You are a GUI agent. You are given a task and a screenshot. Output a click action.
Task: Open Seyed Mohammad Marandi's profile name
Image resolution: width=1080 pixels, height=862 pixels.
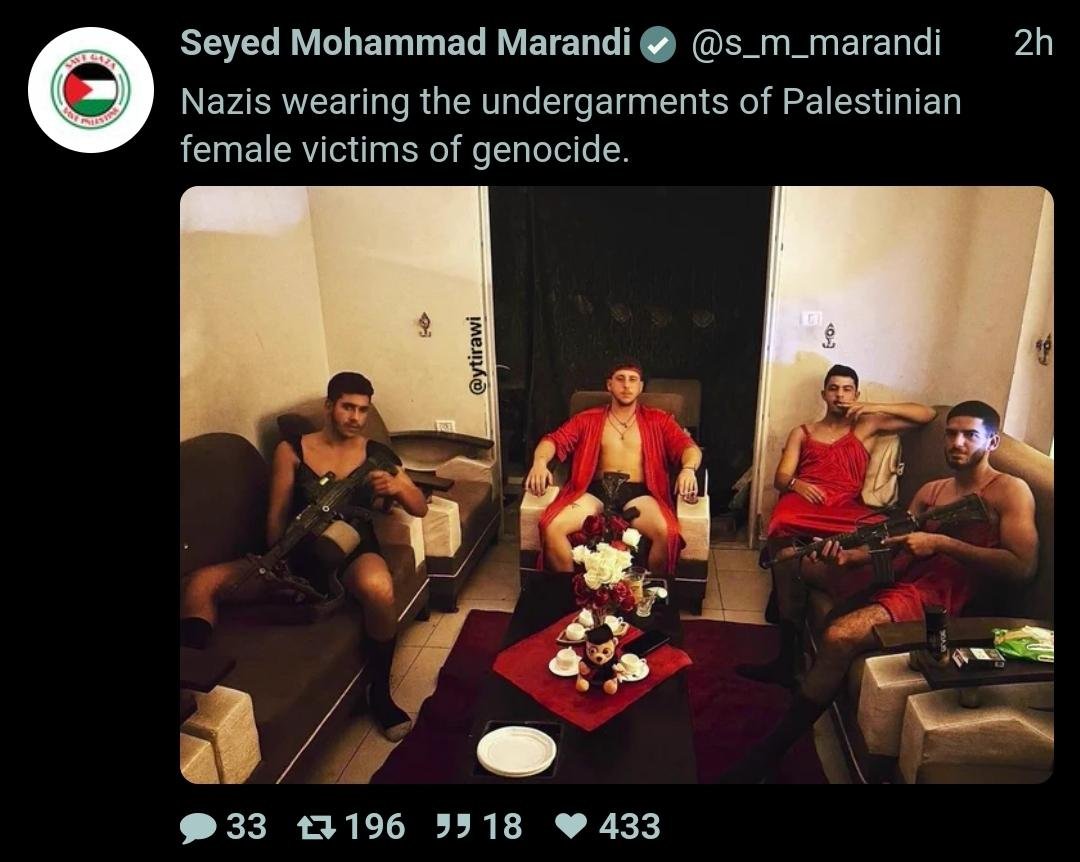tap(406, 43)
